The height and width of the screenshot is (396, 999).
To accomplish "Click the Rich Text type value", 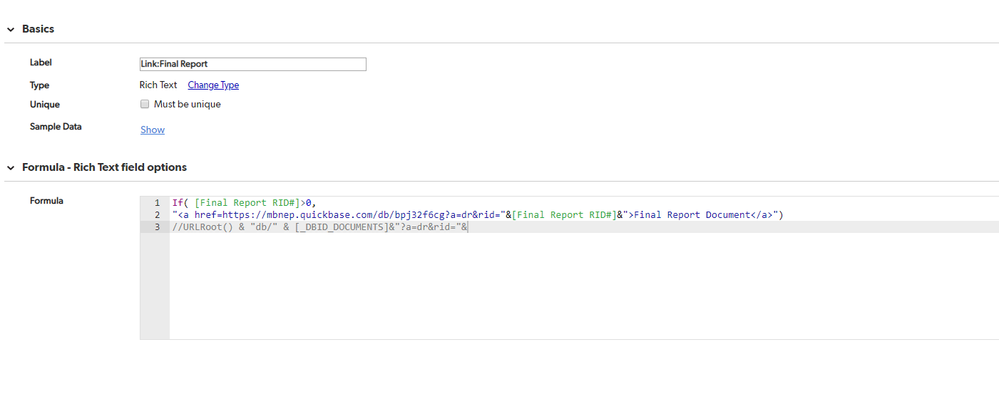I will coord(158,85).
